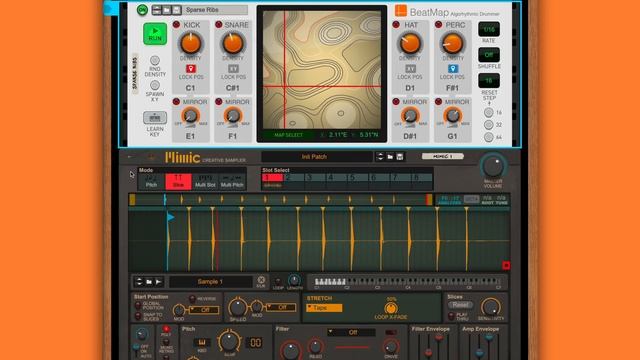640x360 pixels.
Task: Click the Init Patch name display in Mimic
Action: point(317,157)
